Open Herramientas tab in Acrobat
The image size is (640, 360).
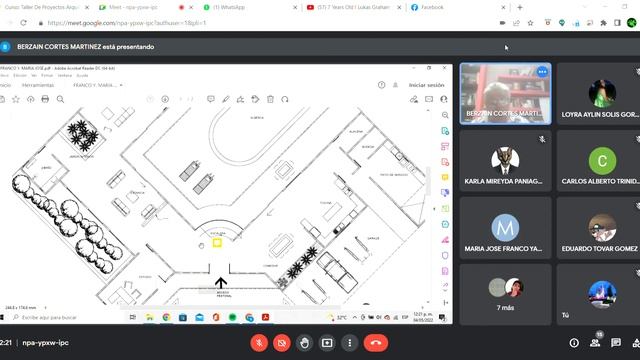pos(38,85)
